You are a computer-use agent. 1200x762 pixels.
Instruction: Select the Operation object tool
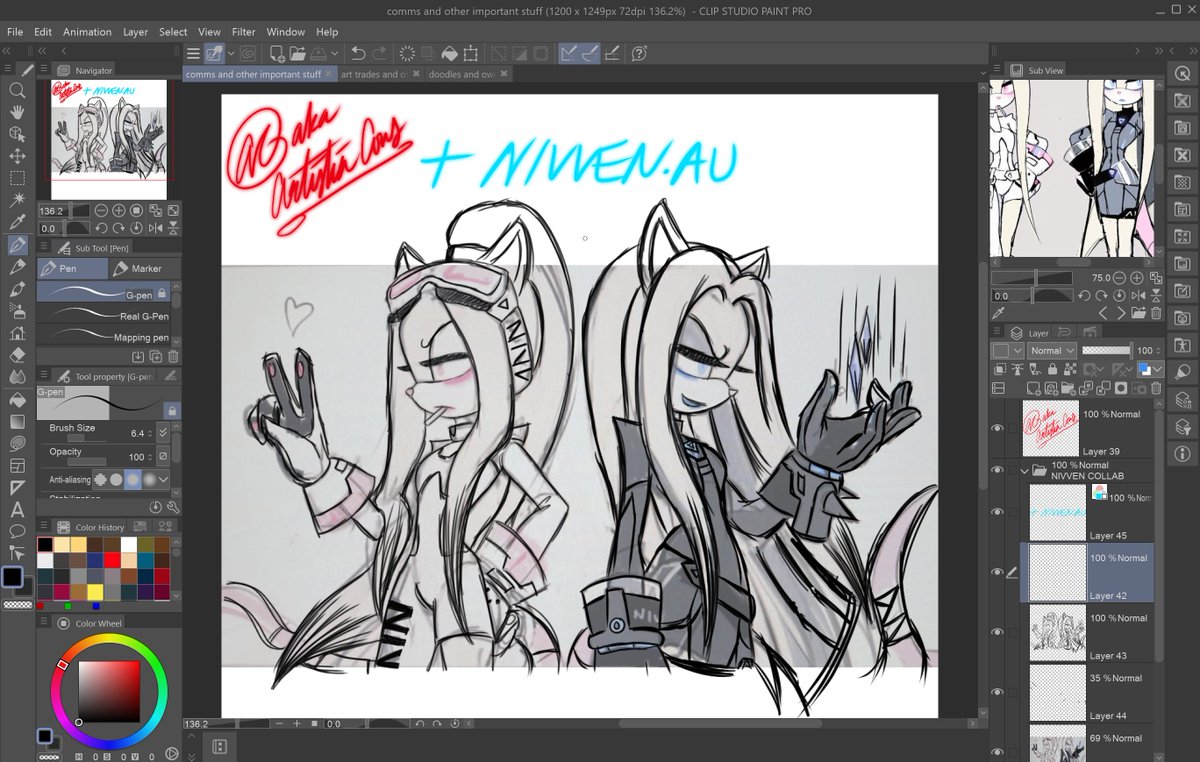point(17,133)
